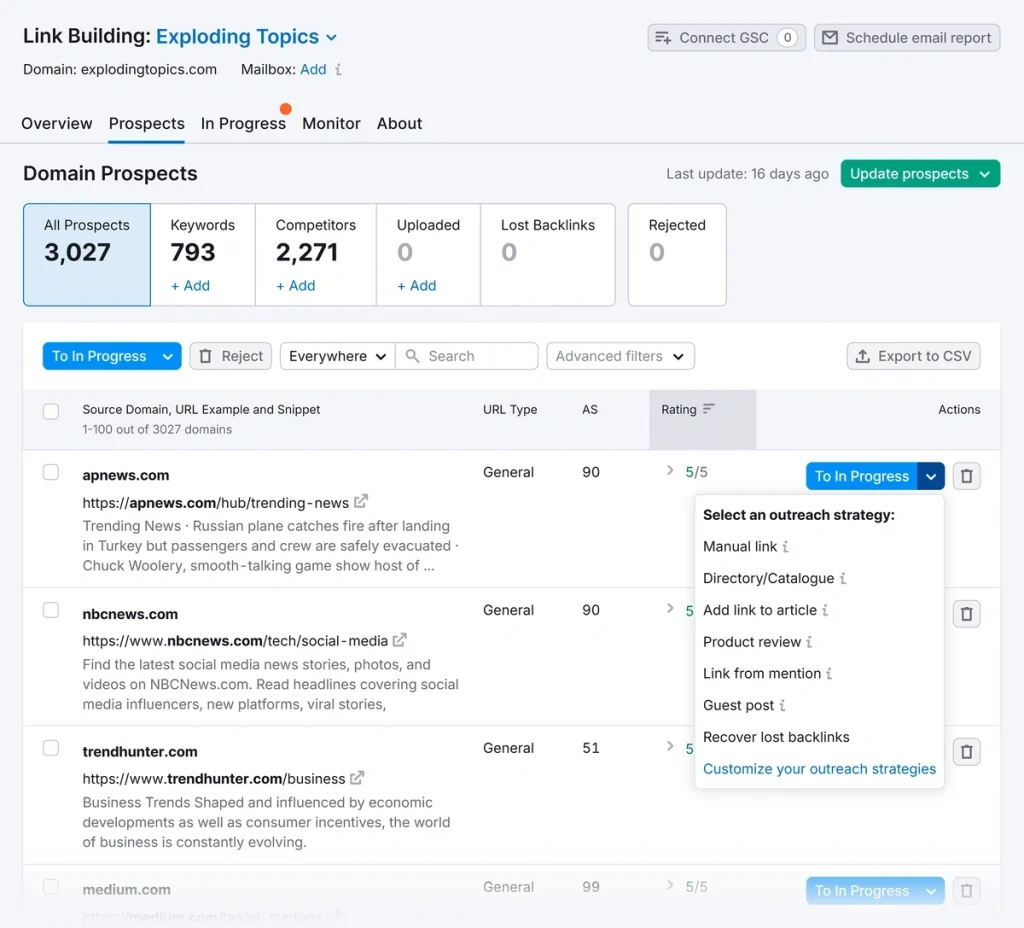Focus the Search input field

466,356
